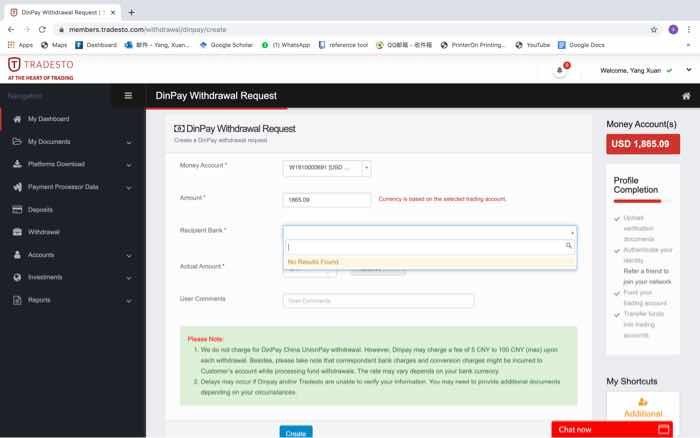700x438 pixels.
Task: Click the browser back arrow
Action: (11, 29)
